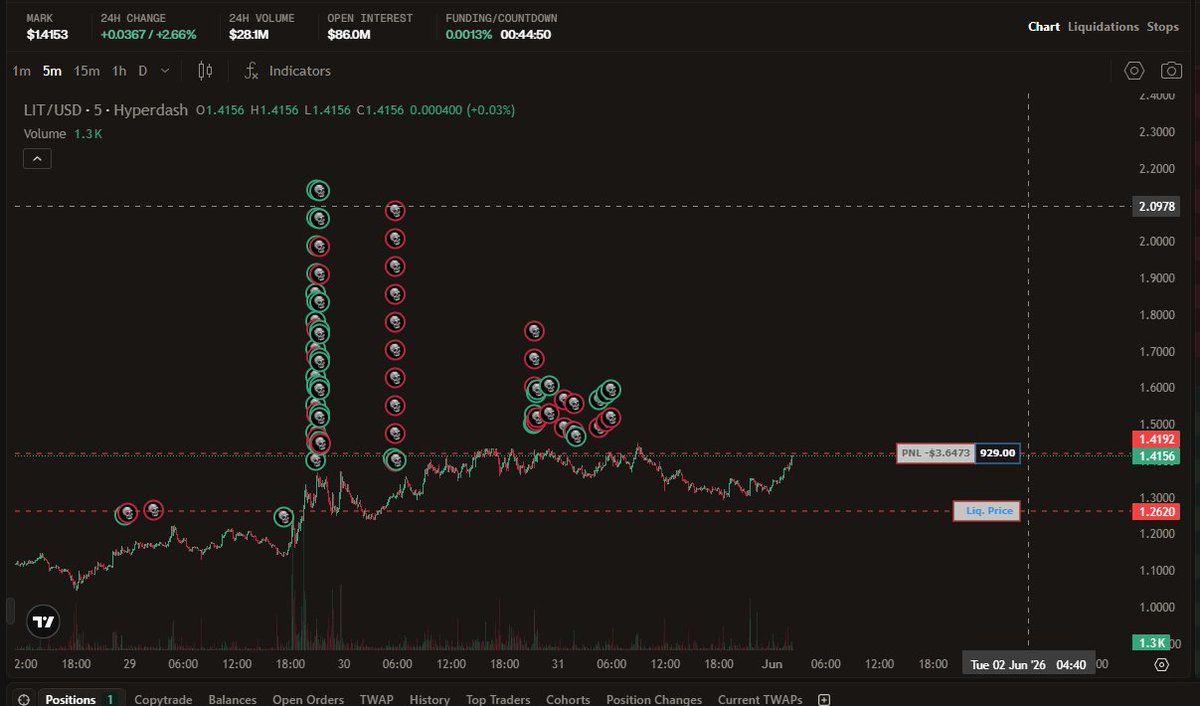Open the Position Changes tab
1200x706 pixels.
654,700
